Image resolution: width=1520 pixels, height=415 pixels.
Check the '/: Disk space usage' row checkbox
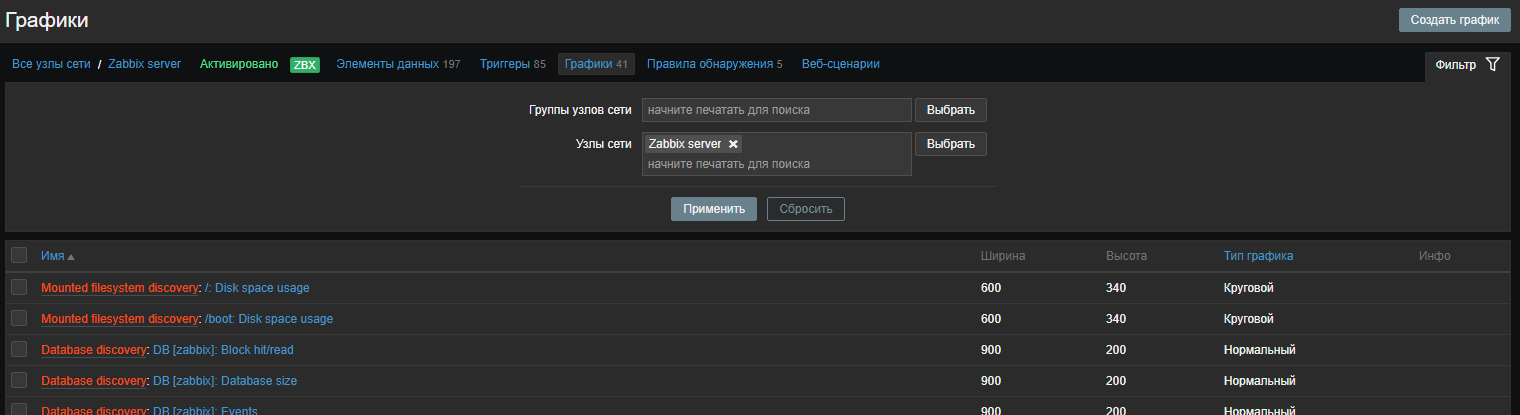point(19,288)
